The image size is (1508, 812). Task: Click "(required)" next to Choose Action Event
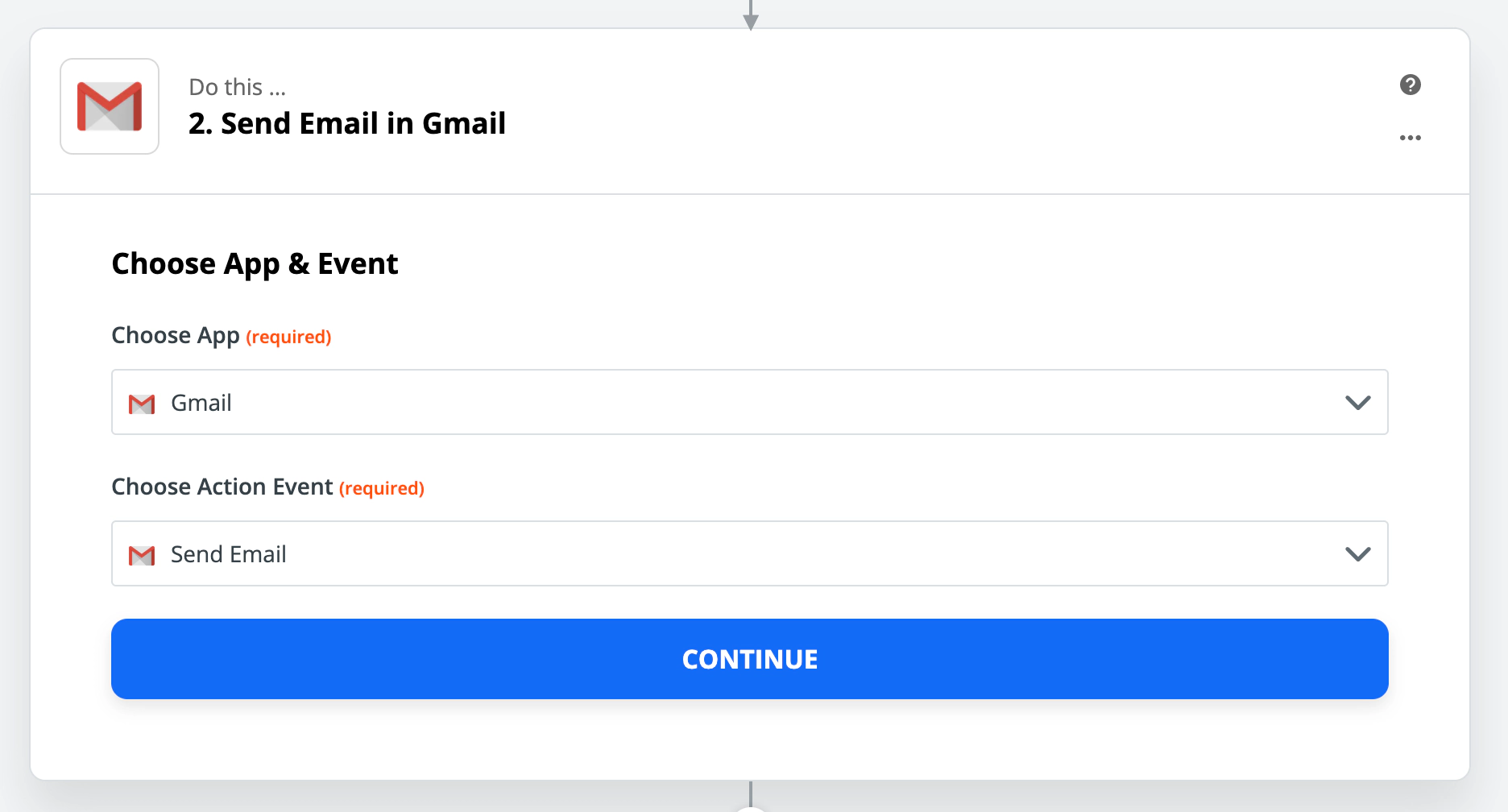[382, 488]
